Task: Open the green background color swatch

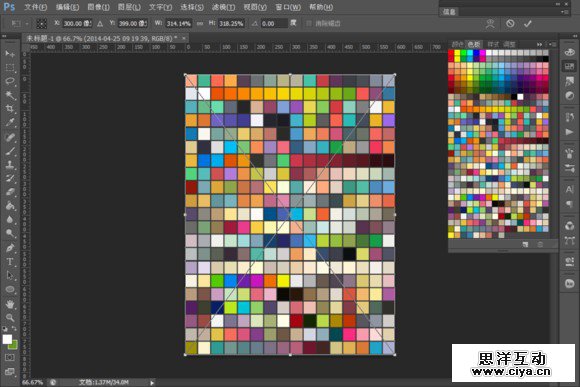Action: click(14, 346)
